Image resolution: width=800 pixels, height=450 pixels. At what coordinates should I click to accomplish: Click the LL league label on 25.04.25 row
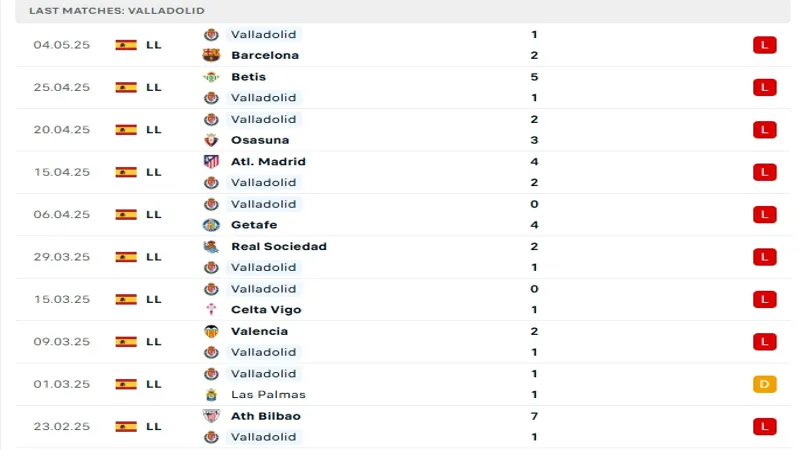(x=153, y=87)
